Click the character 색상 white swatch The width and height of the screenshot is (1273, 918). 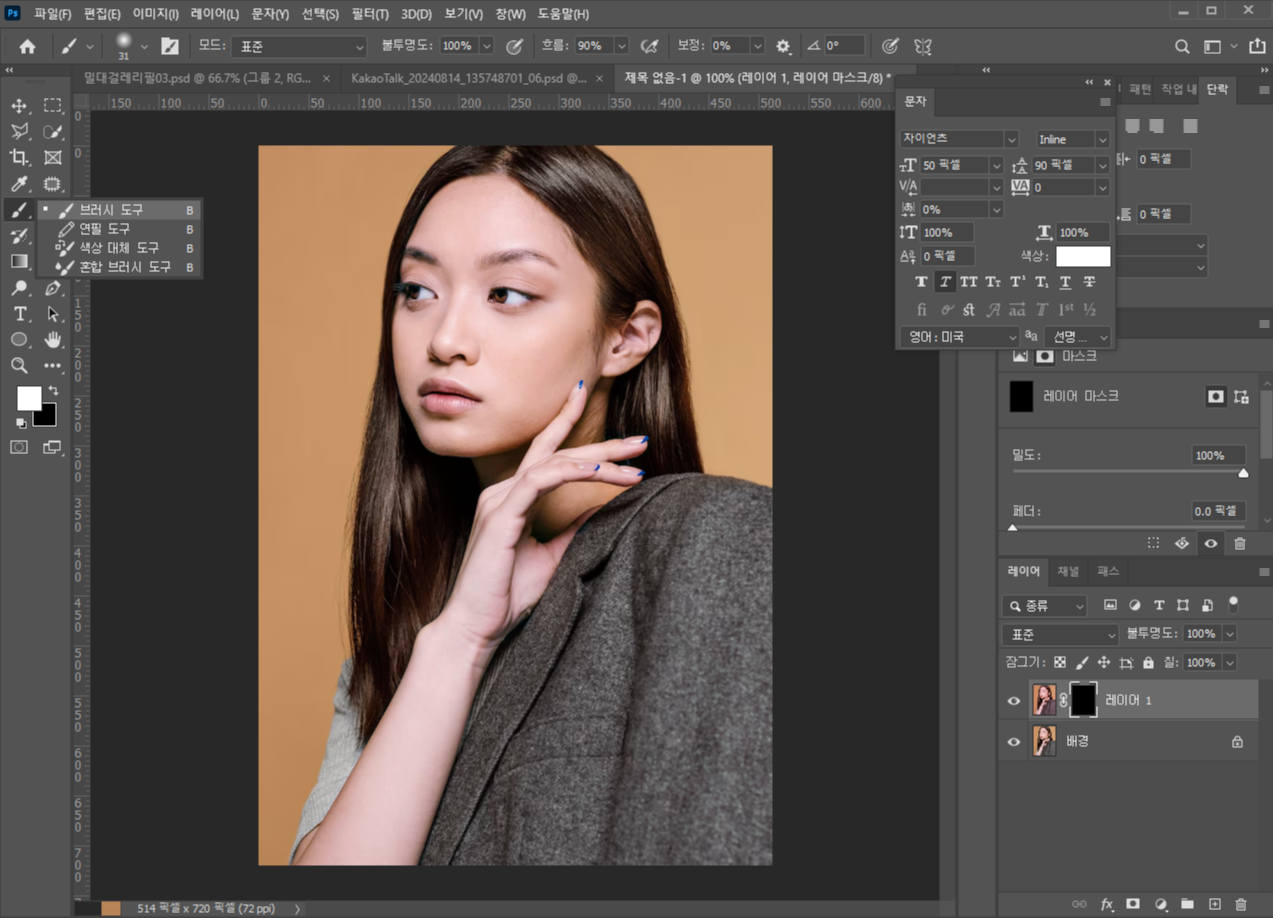coord(1082,256)
